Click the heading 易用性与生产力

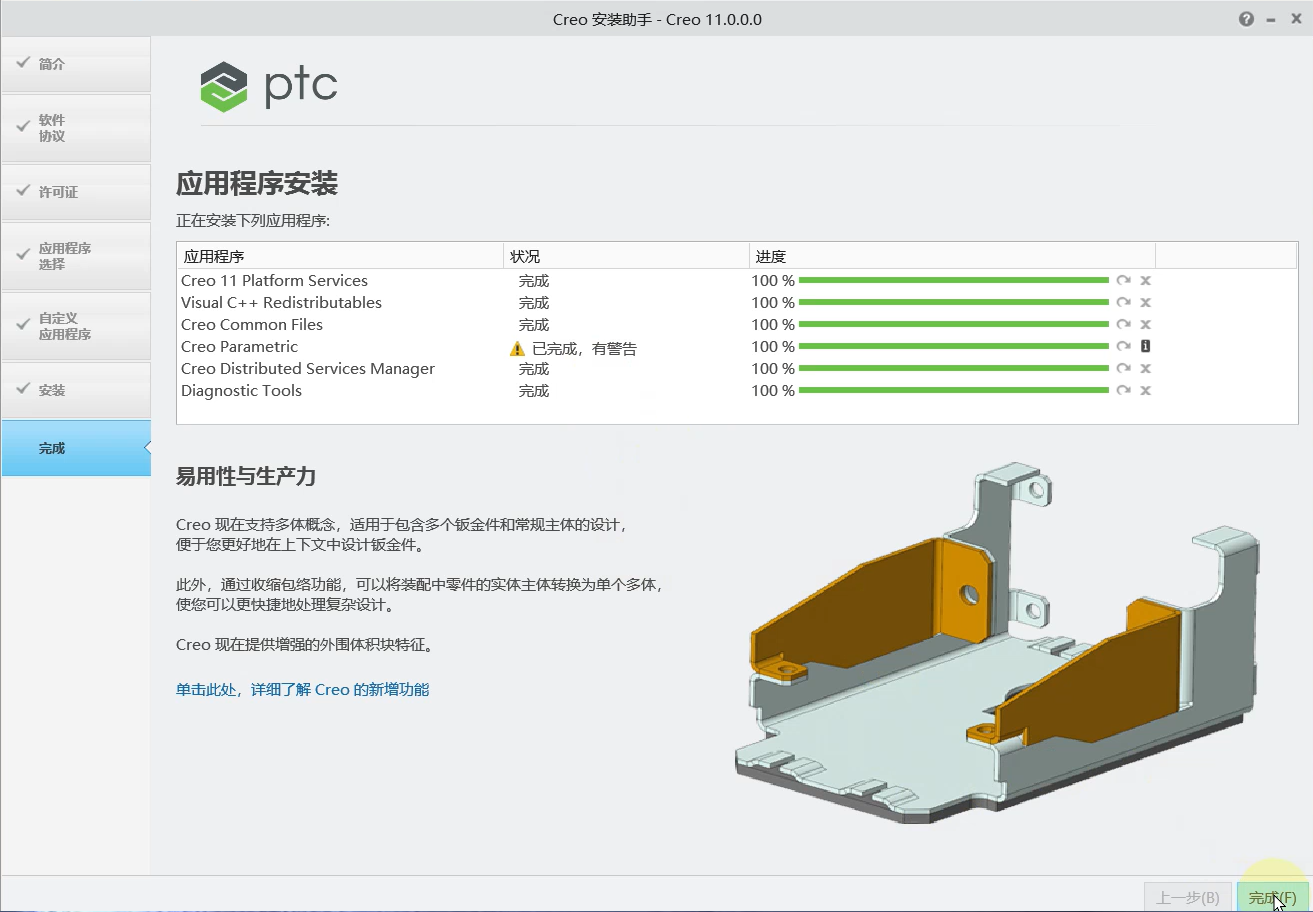click(x=246, y=477)
